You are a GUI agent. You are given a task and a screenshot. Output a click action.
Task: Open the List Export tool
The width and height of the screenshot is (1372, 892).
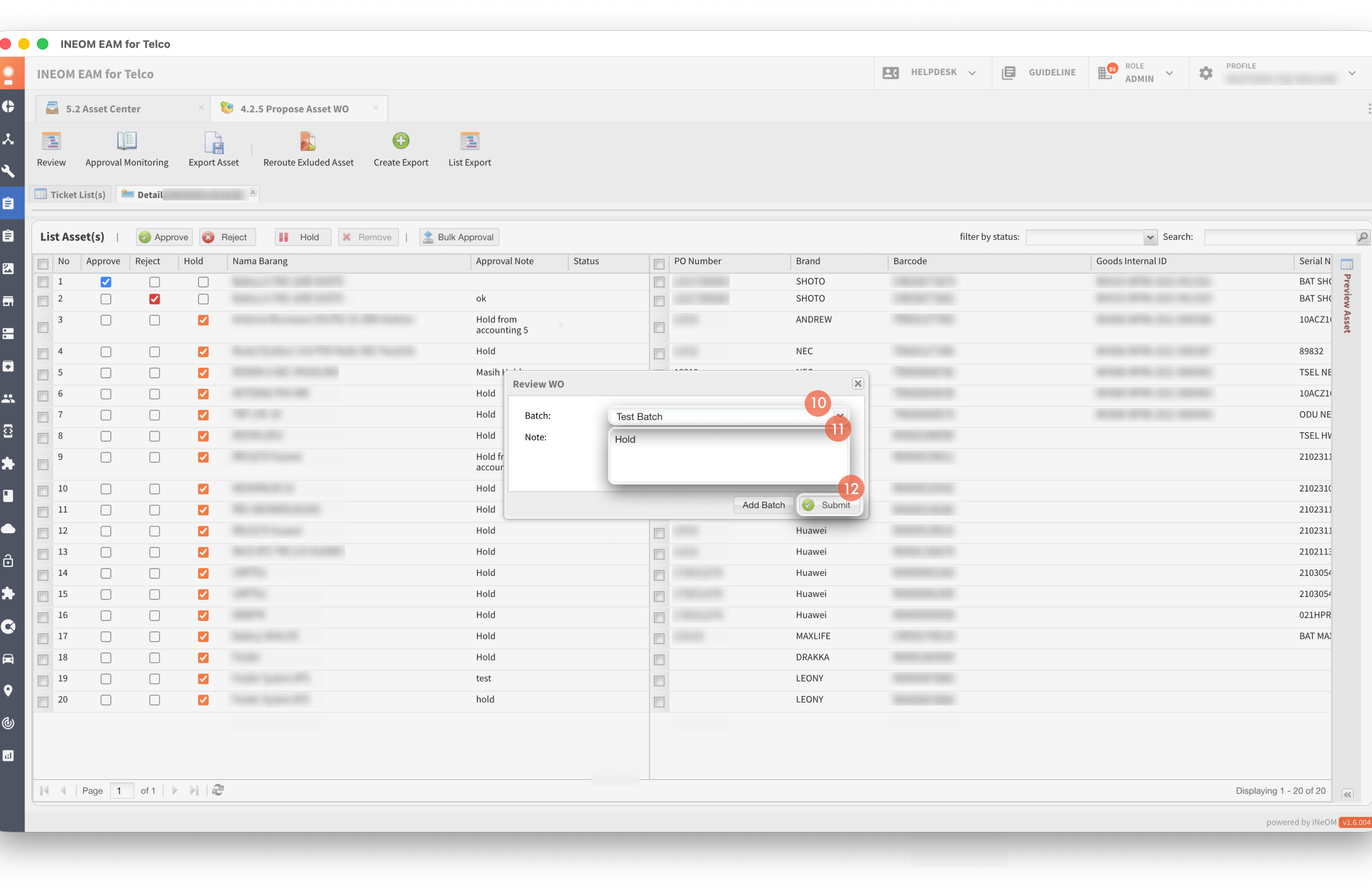[469, 142]
